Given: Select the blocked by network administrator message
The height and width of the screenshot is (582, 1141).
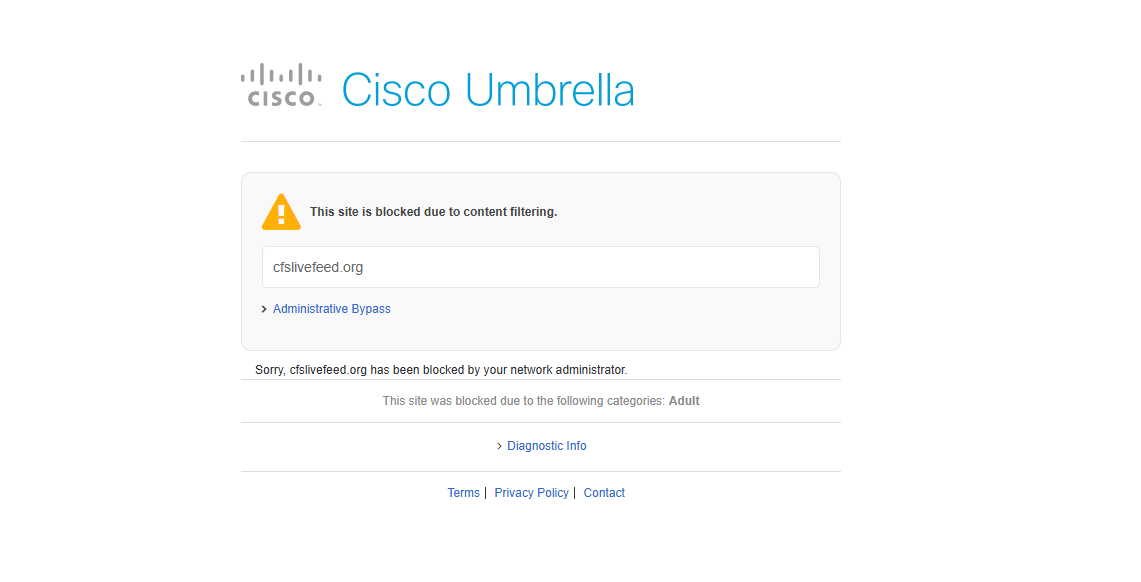Looking at the screenshot, I should [x=441, y=370].
